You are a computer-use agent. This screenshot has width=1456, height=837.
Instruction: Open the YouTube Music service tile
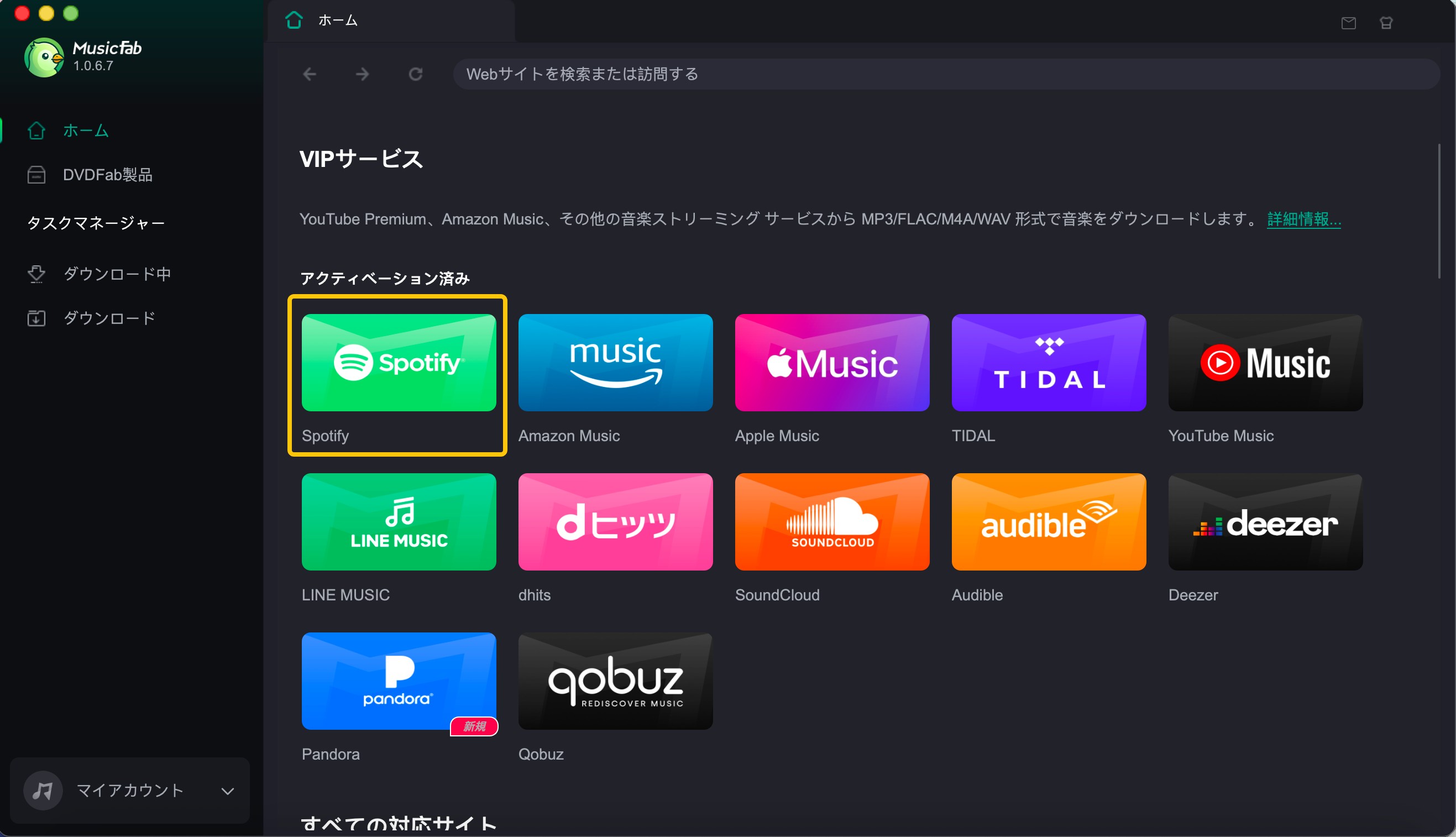tap(1265, 362)
